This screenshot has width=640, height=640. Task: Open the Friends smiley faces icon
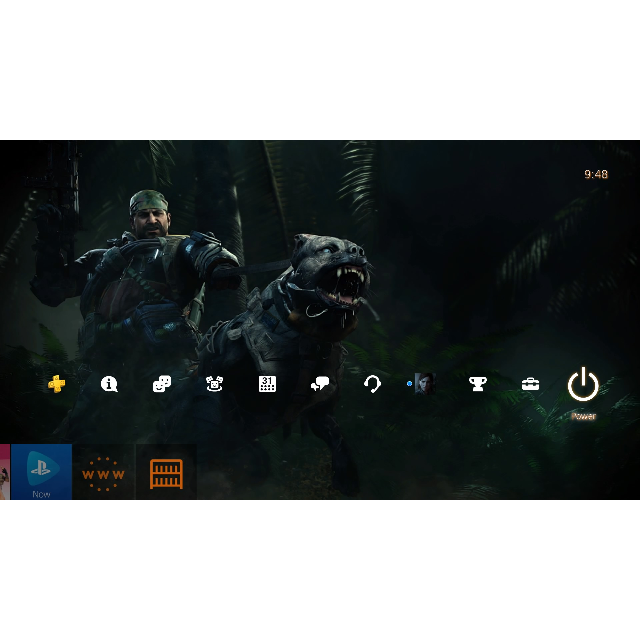coord(162,384)
